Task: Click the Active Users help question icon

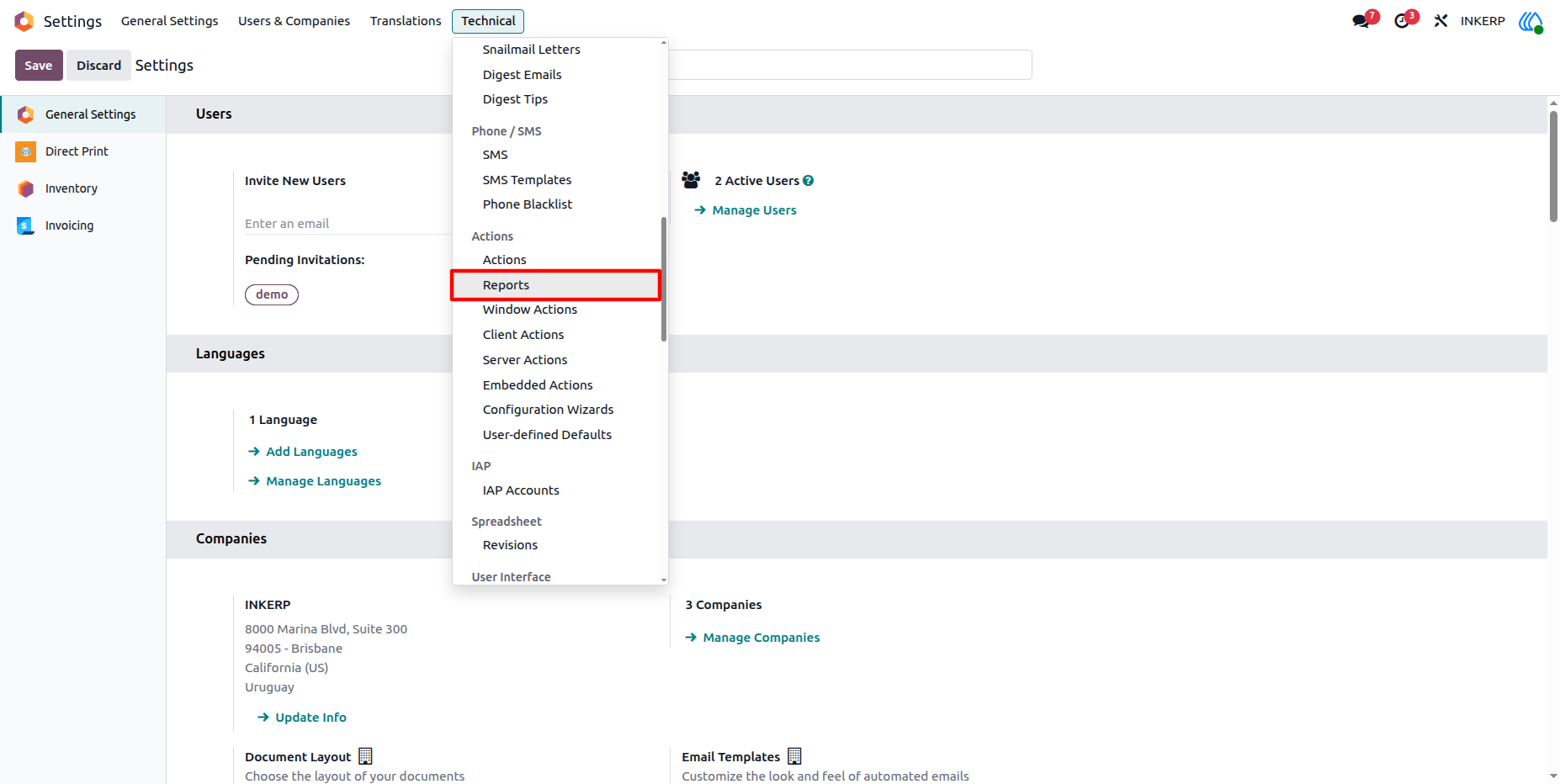Action: click(809, 181)
